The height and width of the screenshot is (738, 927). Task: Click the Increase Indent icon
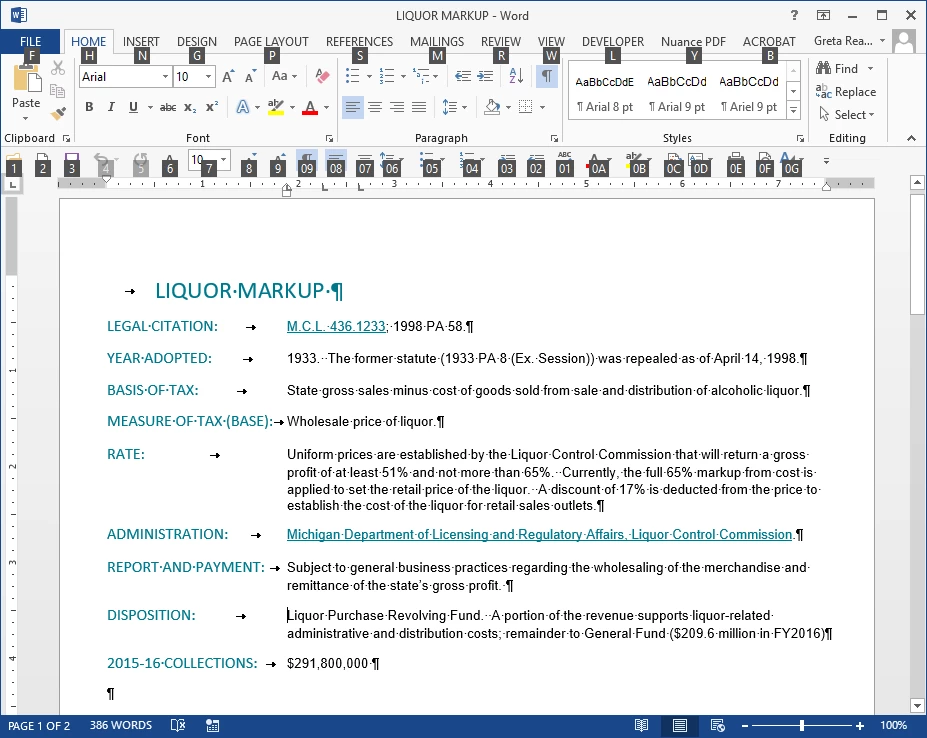[485, 76]
